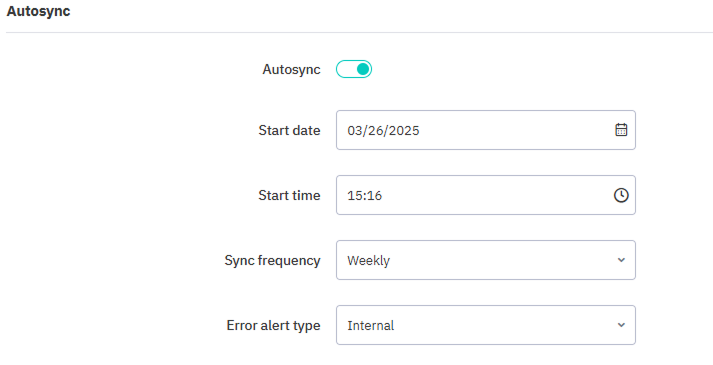Click the chevron arrow in Sync frequency
This screenshot has width=713, height=365.
coord(621,260)
